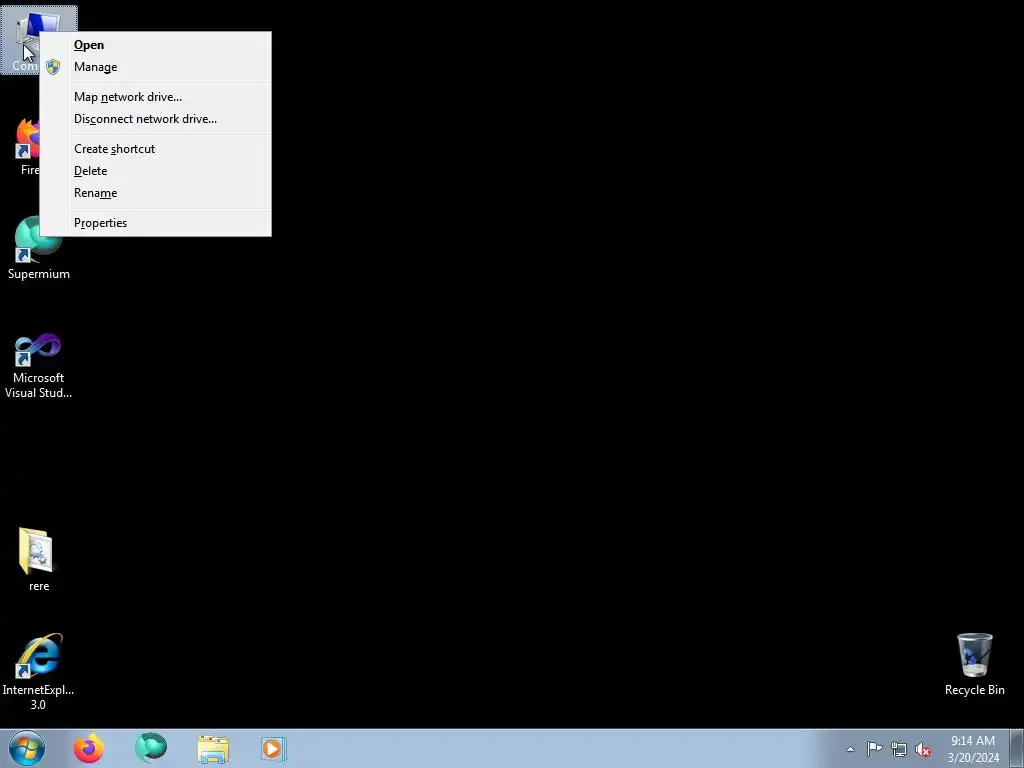Launch Firefox from the taskbar
1024x768 pixels.
(x=89, y=748)
